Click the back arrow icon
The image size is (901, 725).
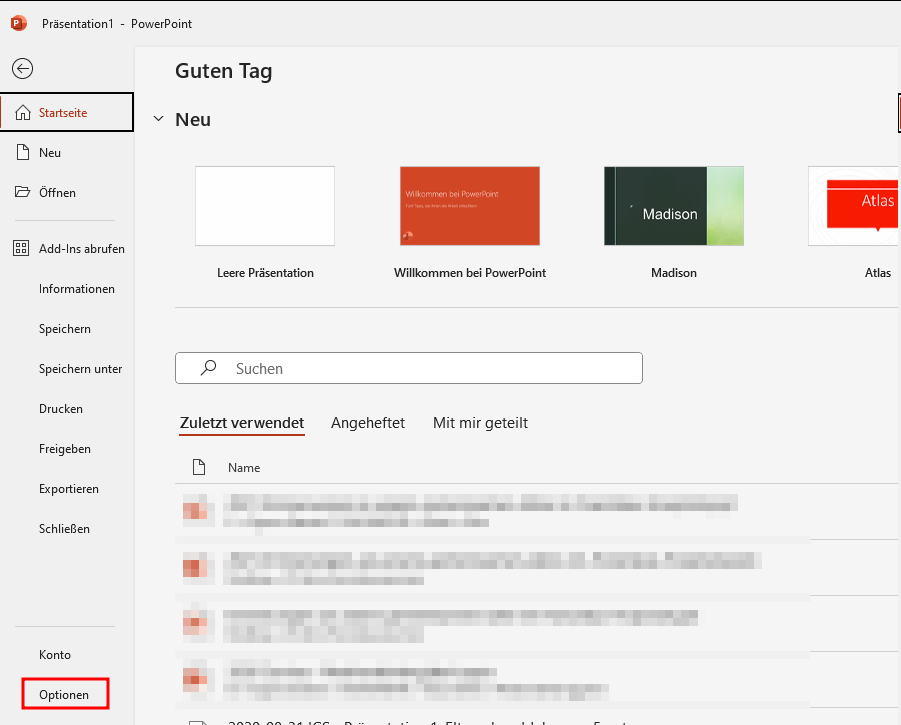pyautogui.click(x=22, y=68)
